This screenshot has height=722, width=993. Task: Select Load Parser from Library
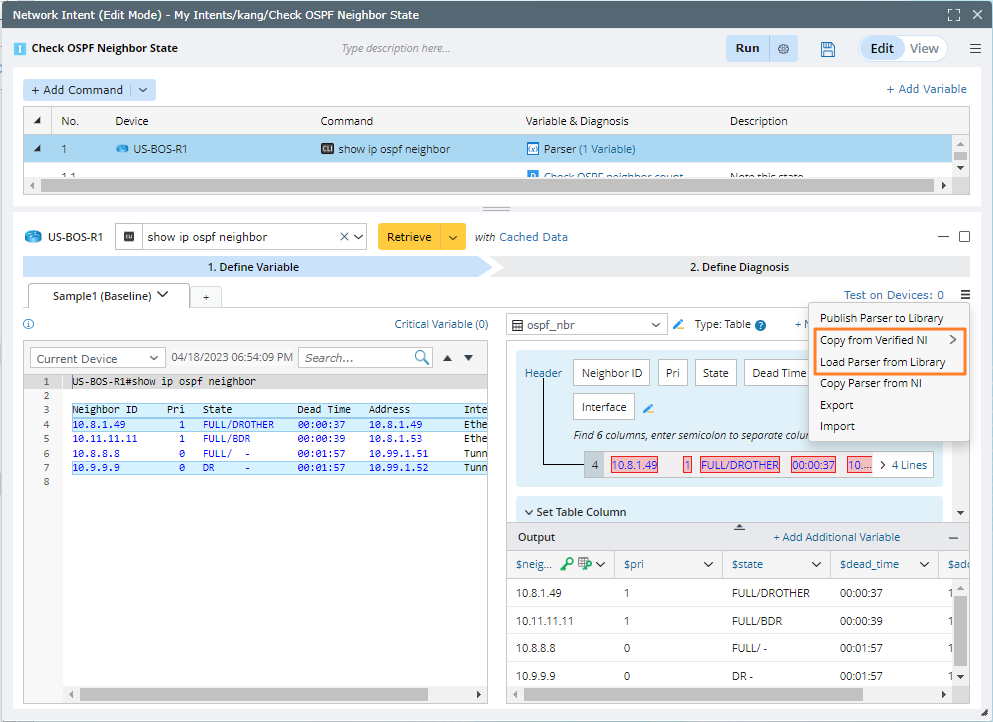[882, 362]
